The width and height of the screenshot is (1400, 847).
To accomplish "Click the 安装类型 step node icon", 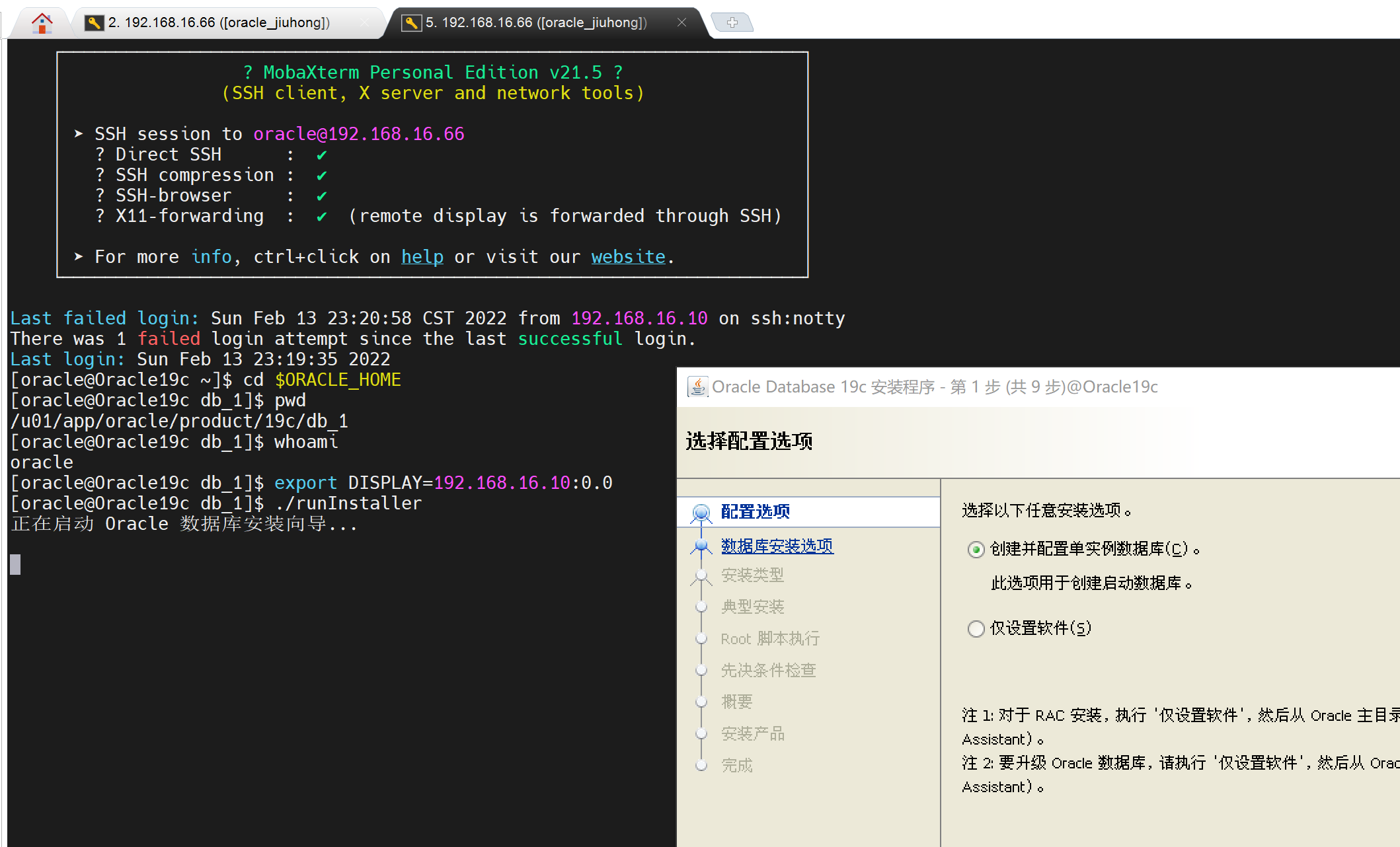I will (x=701, y=575).
